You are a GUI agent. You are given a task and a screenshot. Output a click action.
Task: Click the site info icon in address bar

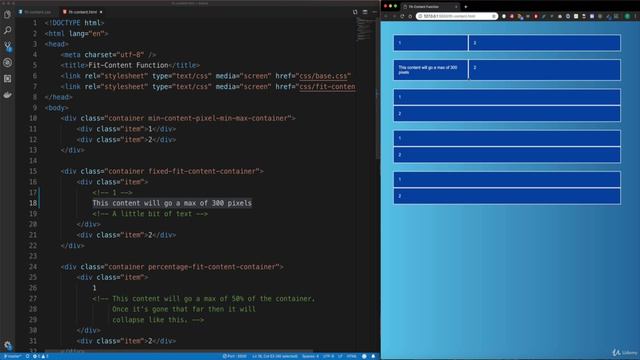420,16
